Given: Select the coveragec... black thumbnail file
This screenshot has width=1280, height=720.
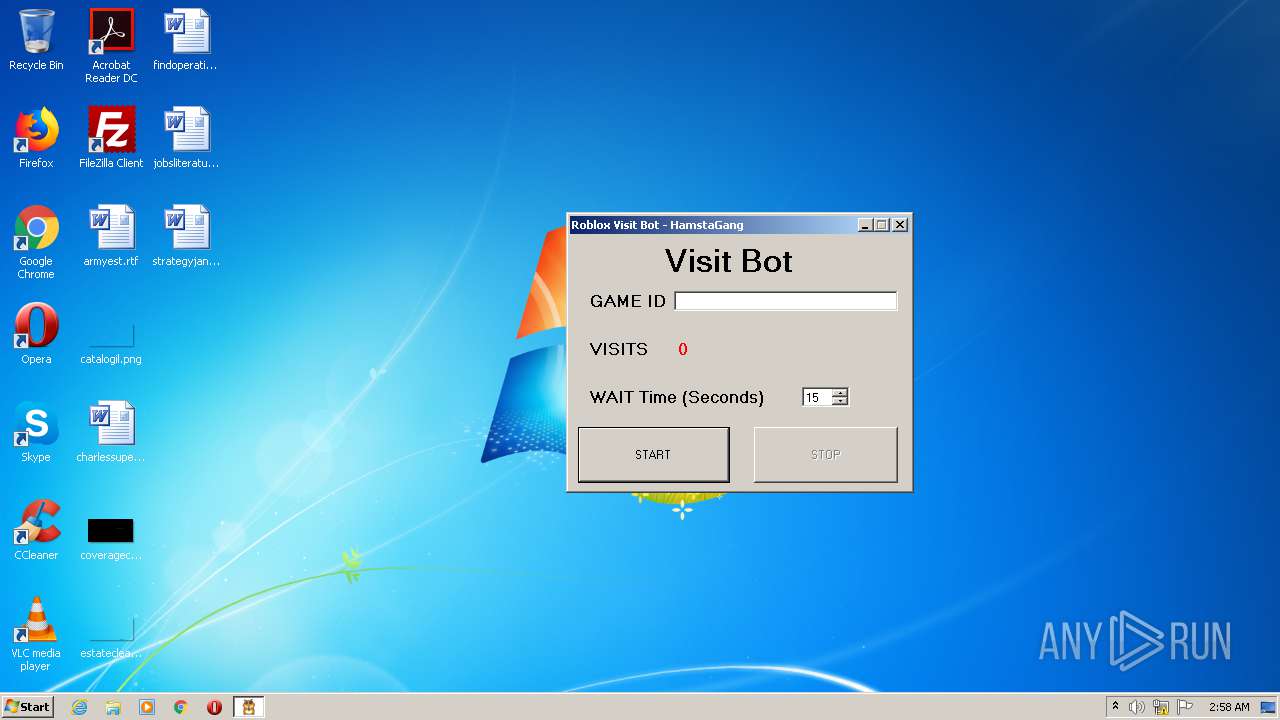Looking at the screenshot, I should (111, 538).
